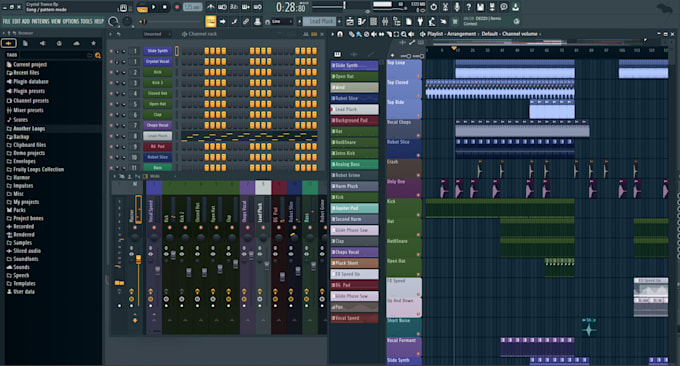The image size is (680, 366).
Task: Click the chat bubble icon in top toolbar
Action: tap(503, 7)
